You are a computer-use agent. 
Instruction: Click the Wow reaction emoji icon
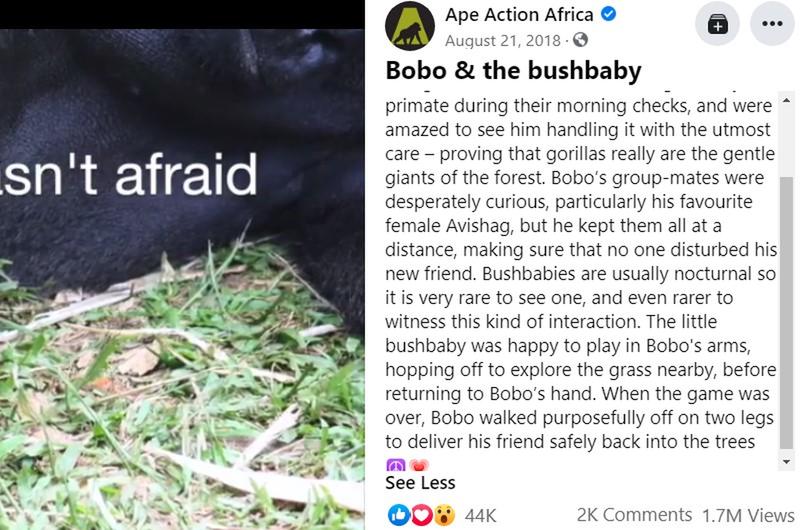click(444, 515)
